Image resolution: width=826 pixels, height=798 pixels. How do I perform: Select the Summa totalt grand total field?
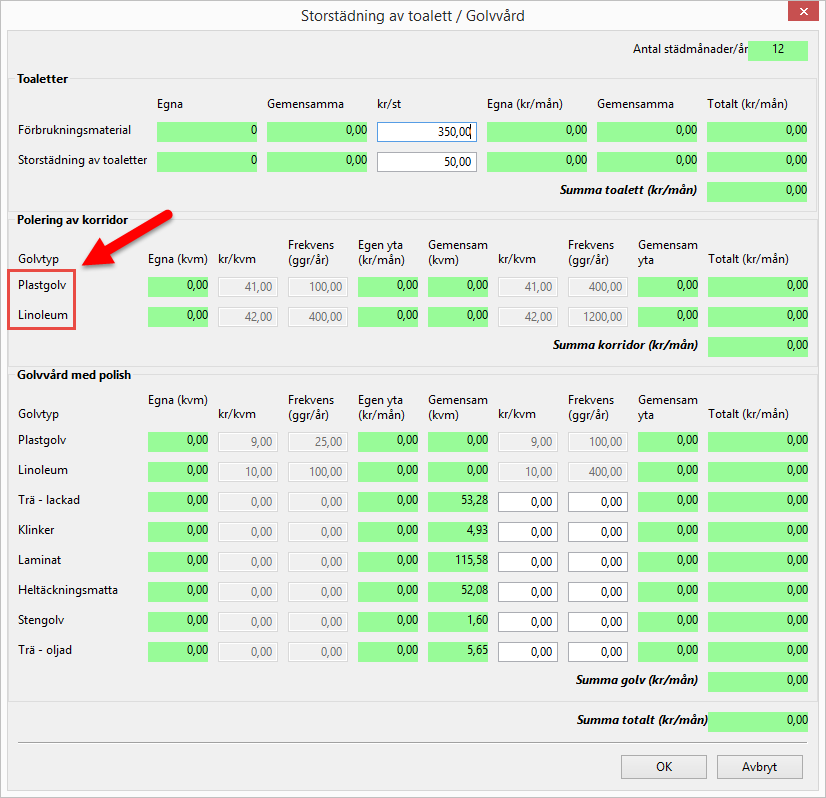pos(757,722)
